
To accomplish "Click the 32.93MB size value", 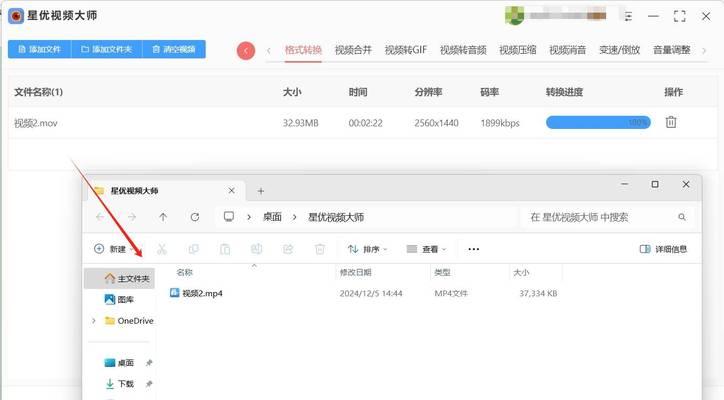I will click(301, 123).
